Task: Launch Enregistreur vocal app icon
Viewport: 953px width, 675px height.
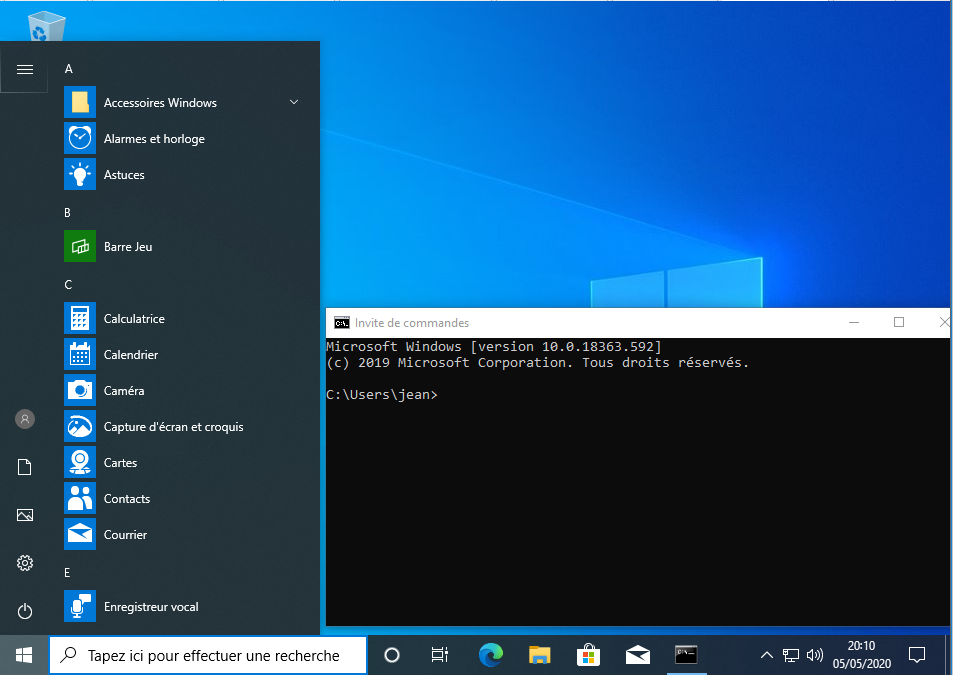Action: (x=80, y=606)
